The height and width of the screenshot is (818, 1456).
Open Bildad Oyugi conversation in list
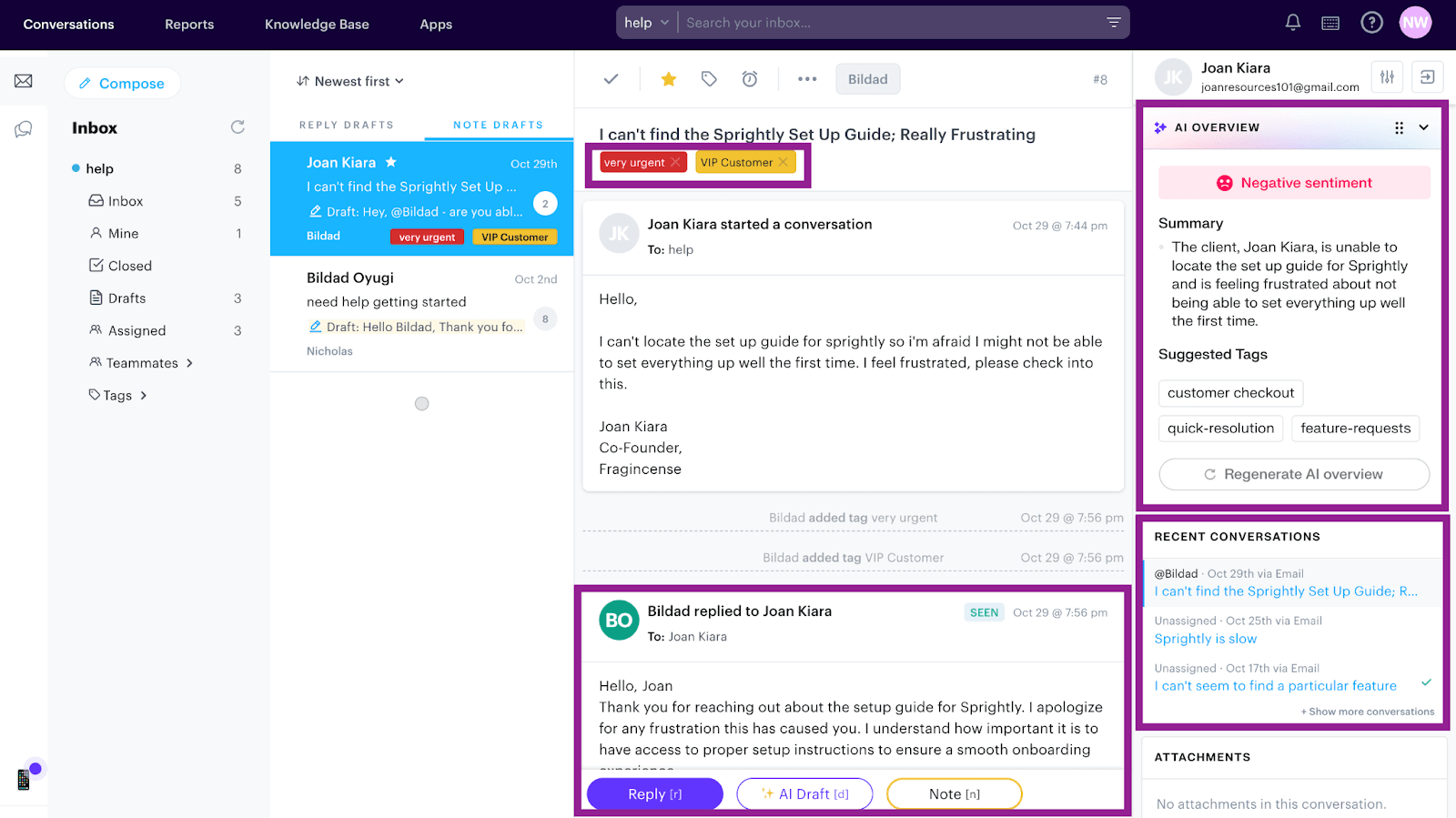click(422, 313)
